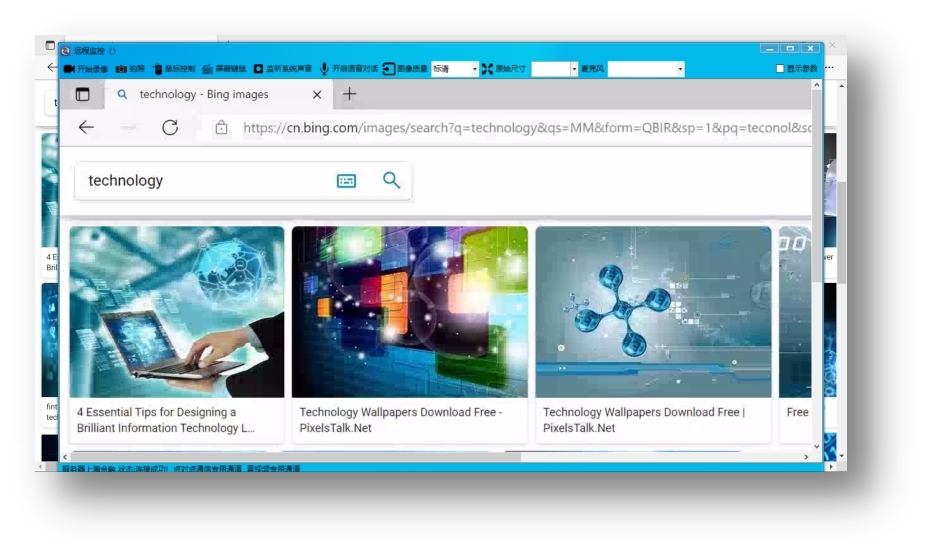This screenshot has height=556, width=931.
Task: Open the 屏幕键盘 on-screen keyboard
Action: tap(207, 69)
